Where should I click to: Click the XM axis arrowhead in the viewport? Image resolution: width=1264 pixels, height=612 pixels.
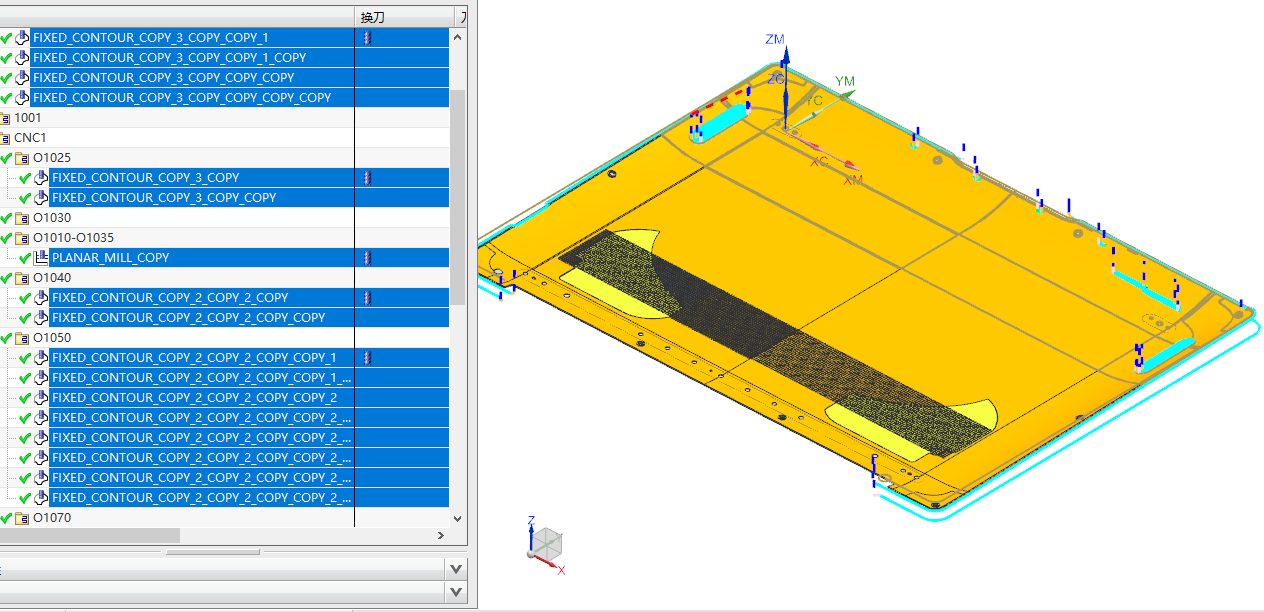click(851, 166)
